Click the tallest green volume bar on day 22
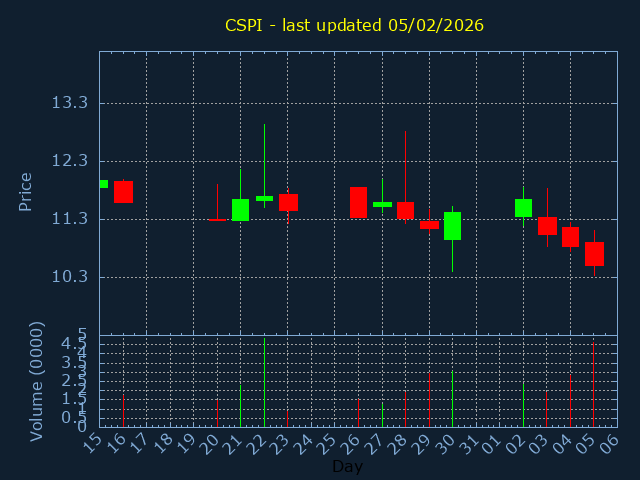Image resolution: width=640 pixels, height=480 pixels. [x=264, y=382]
